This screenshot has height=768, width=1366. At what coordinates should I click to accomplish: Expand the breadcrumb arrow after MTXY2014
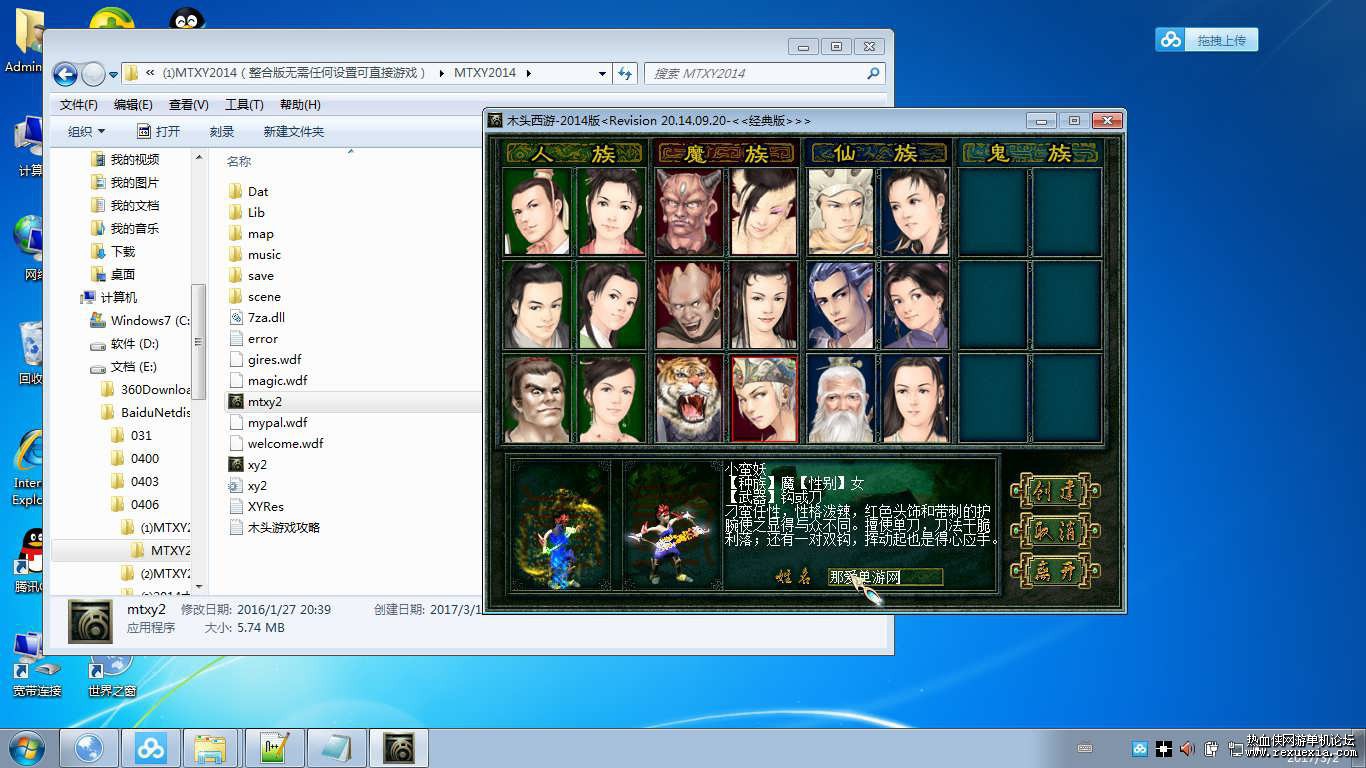coord(529,73)
